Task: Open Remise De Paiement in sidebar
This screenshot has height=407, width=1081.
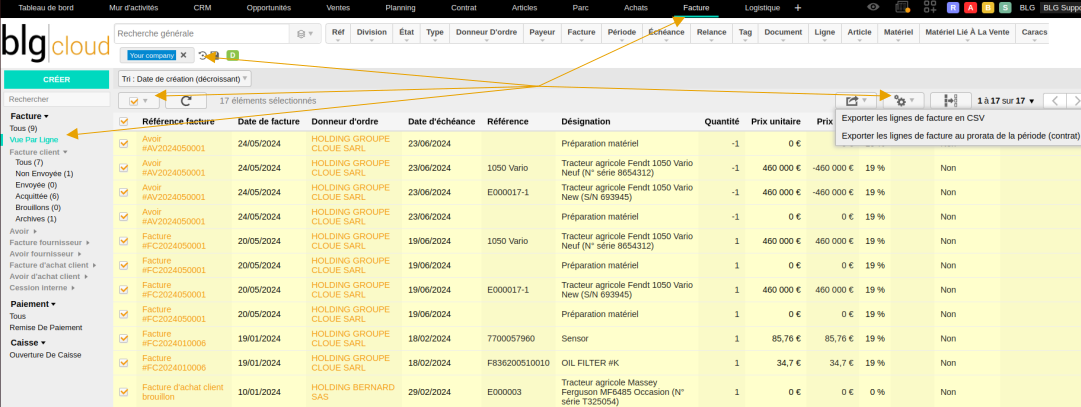Action: coord(46,327)
